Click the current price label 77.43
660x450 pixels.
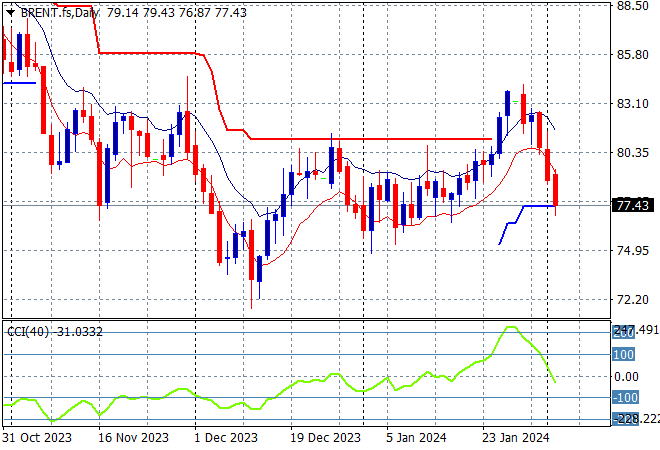[x=633, y=205]
